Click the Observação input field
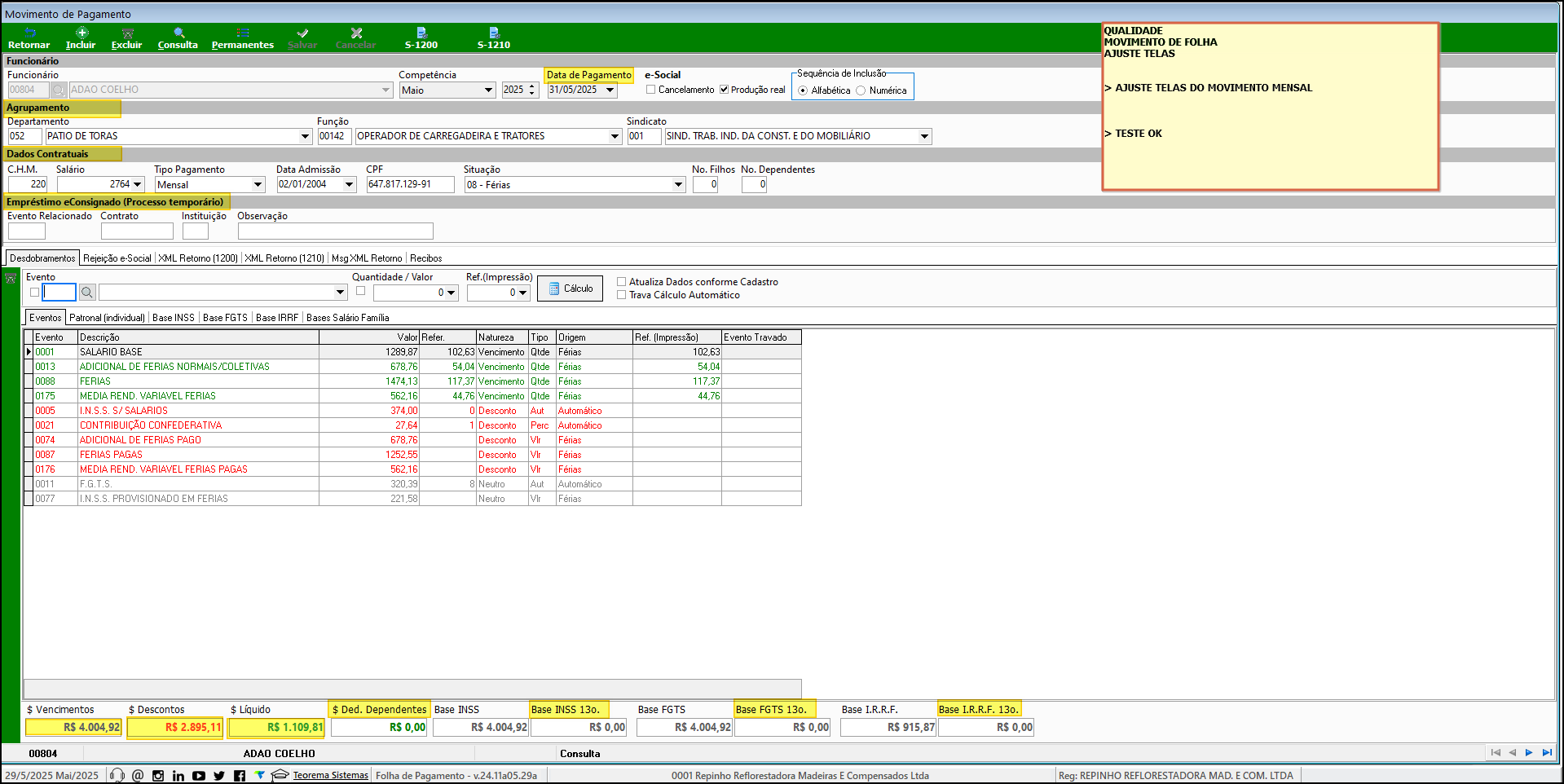 tap(335, 231)
